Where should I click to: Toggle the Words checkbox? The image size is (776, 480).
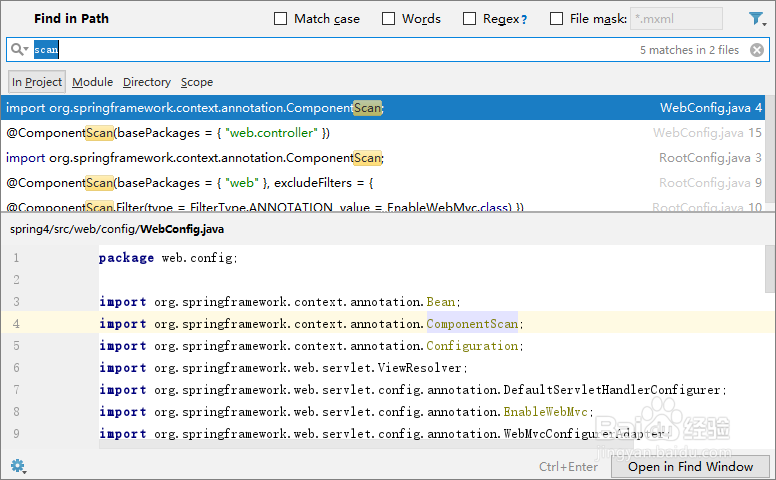[388, 19]
